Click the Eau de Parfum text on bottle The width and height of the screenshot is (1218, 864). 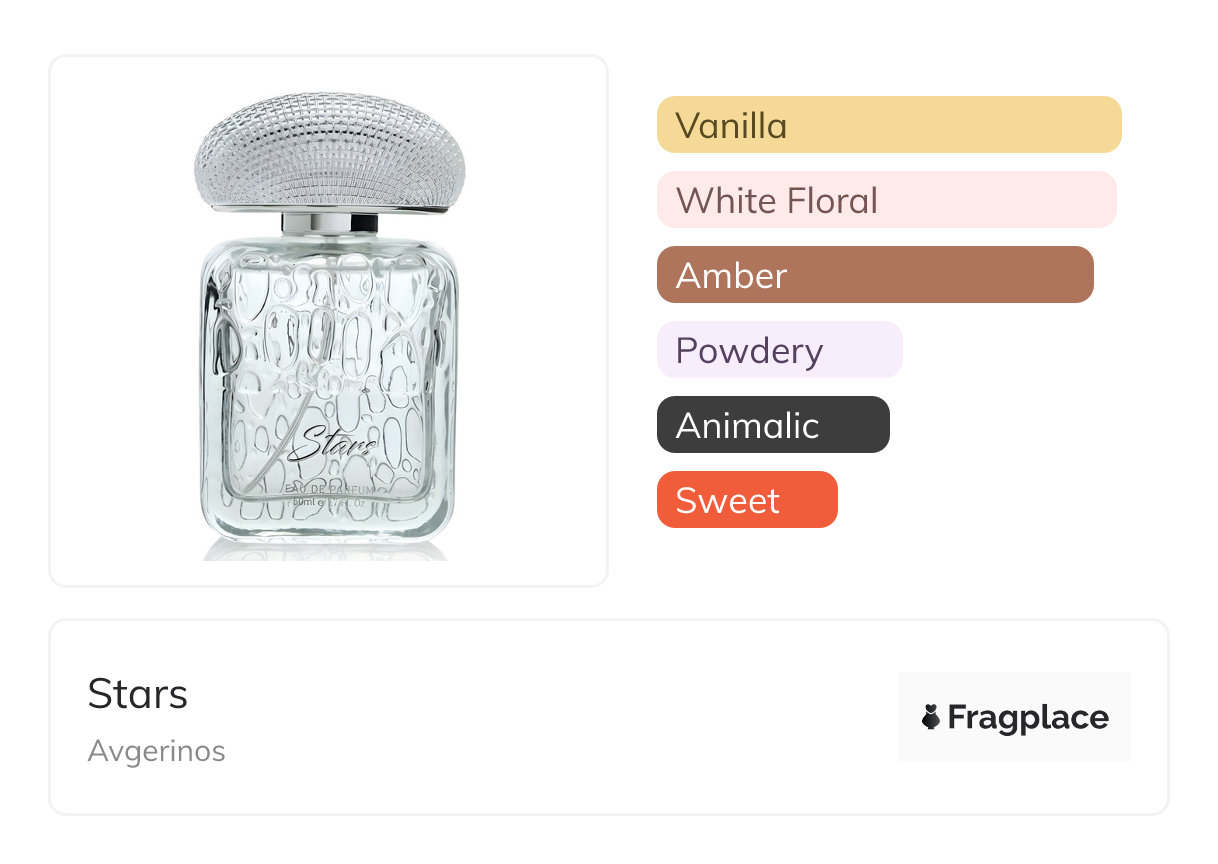click(x=330, y=488)
